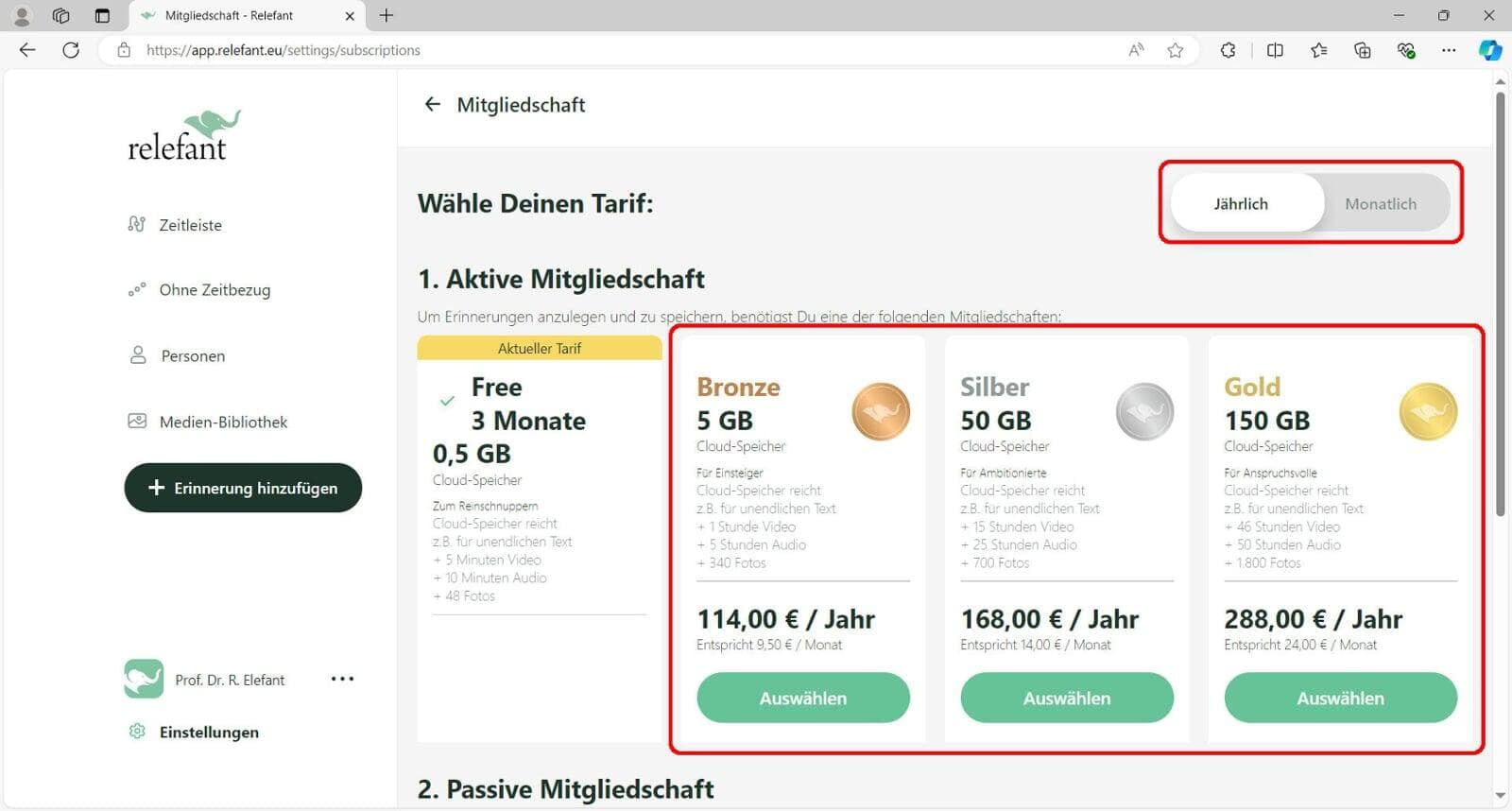Open Zeitleiste in the sidebar
Image resolution: width=1512 pixels, height=811 pixels.
click(x=175, y=225)
